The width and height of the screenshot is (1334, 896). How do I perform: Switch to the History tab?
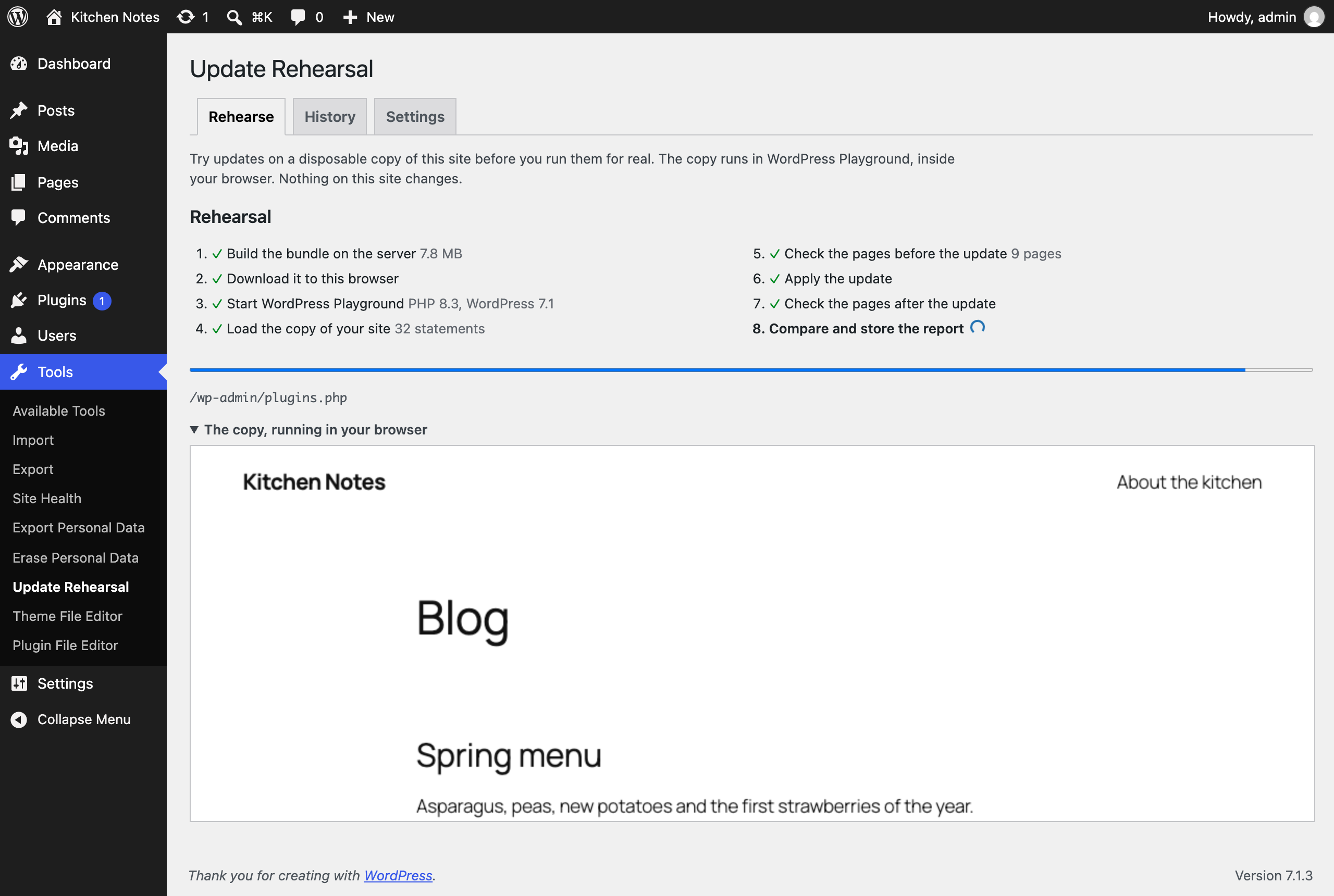point(330,117)
